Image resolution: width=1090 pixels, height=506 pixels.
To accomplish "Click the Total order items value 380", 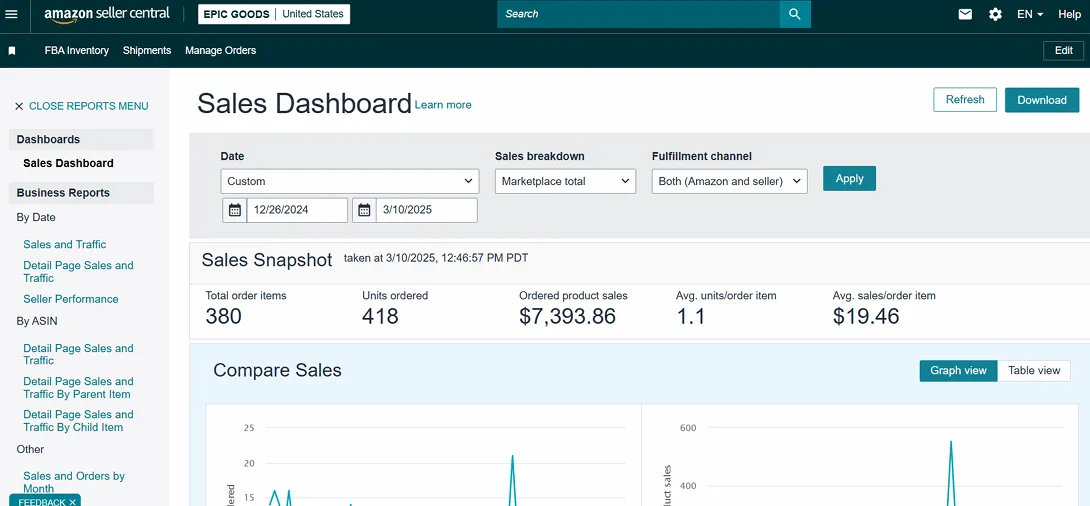I will (x=223, y=316).
